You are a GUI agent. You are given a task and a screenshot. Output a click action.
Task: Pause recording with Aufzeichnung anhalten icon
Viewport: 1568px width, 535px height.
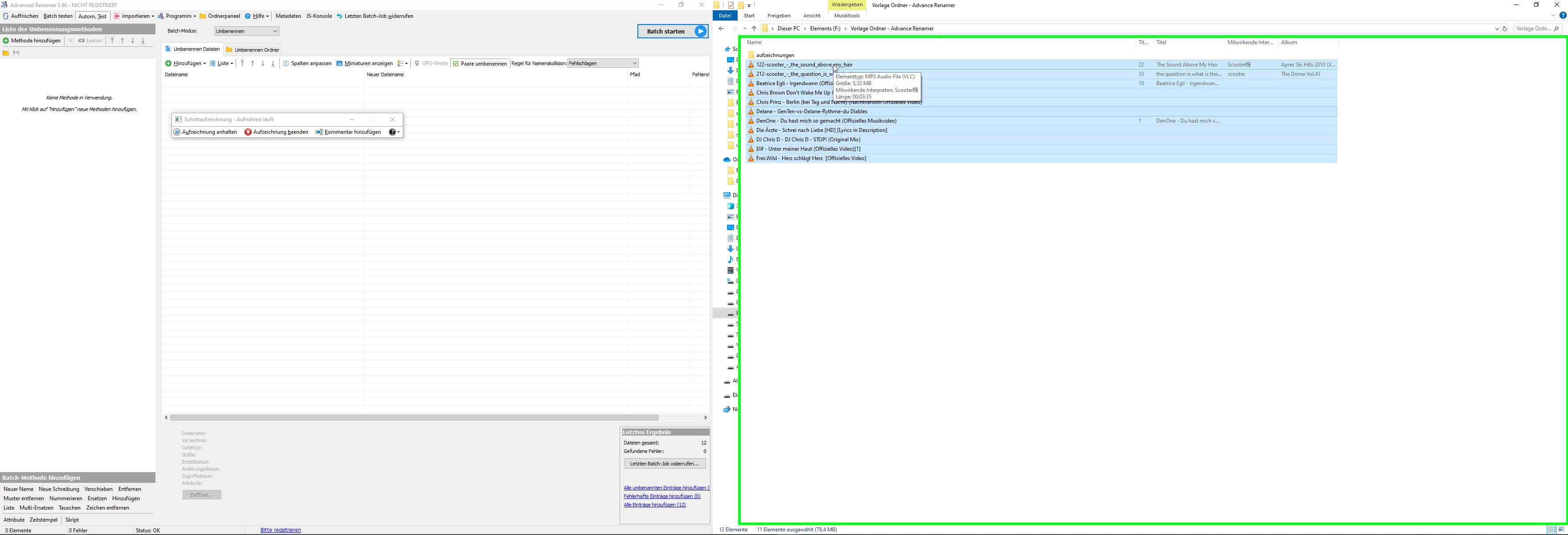coord(177,132)
